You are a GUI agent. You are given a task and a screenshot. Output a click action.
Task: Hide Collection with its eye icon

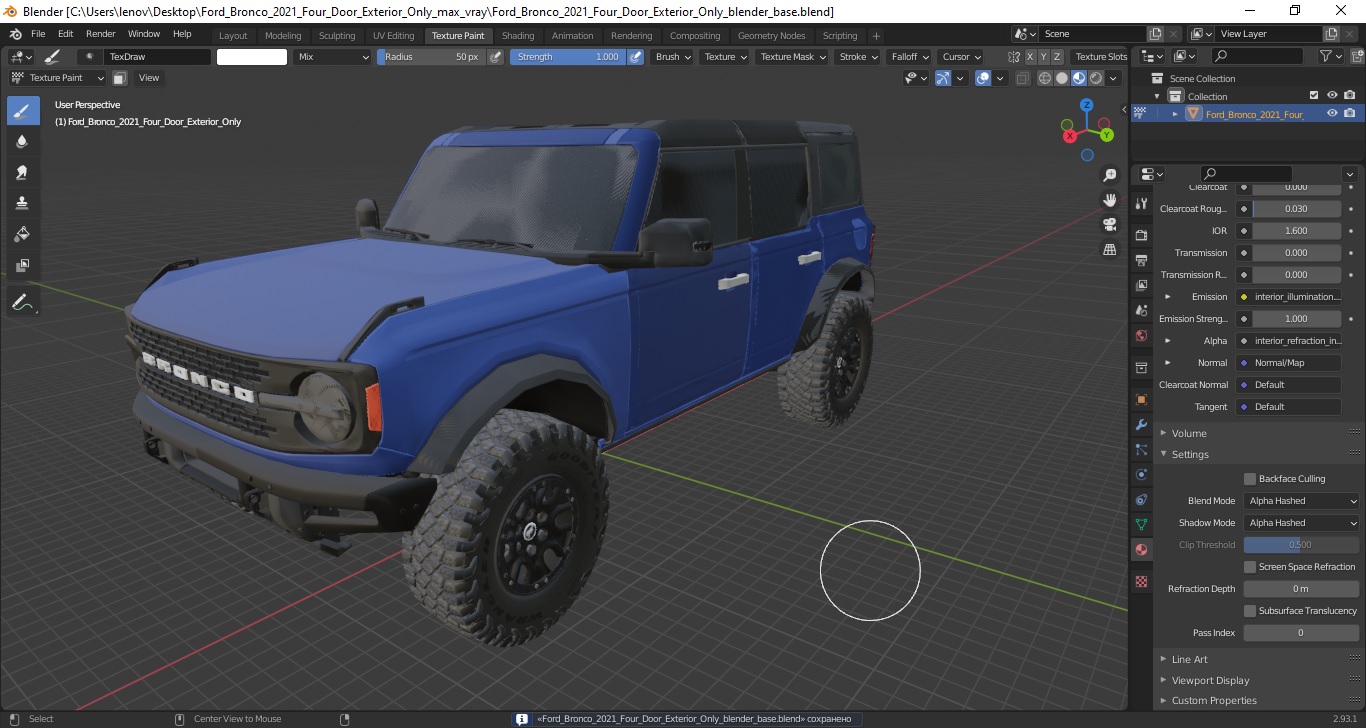[x=1332, y=96]
